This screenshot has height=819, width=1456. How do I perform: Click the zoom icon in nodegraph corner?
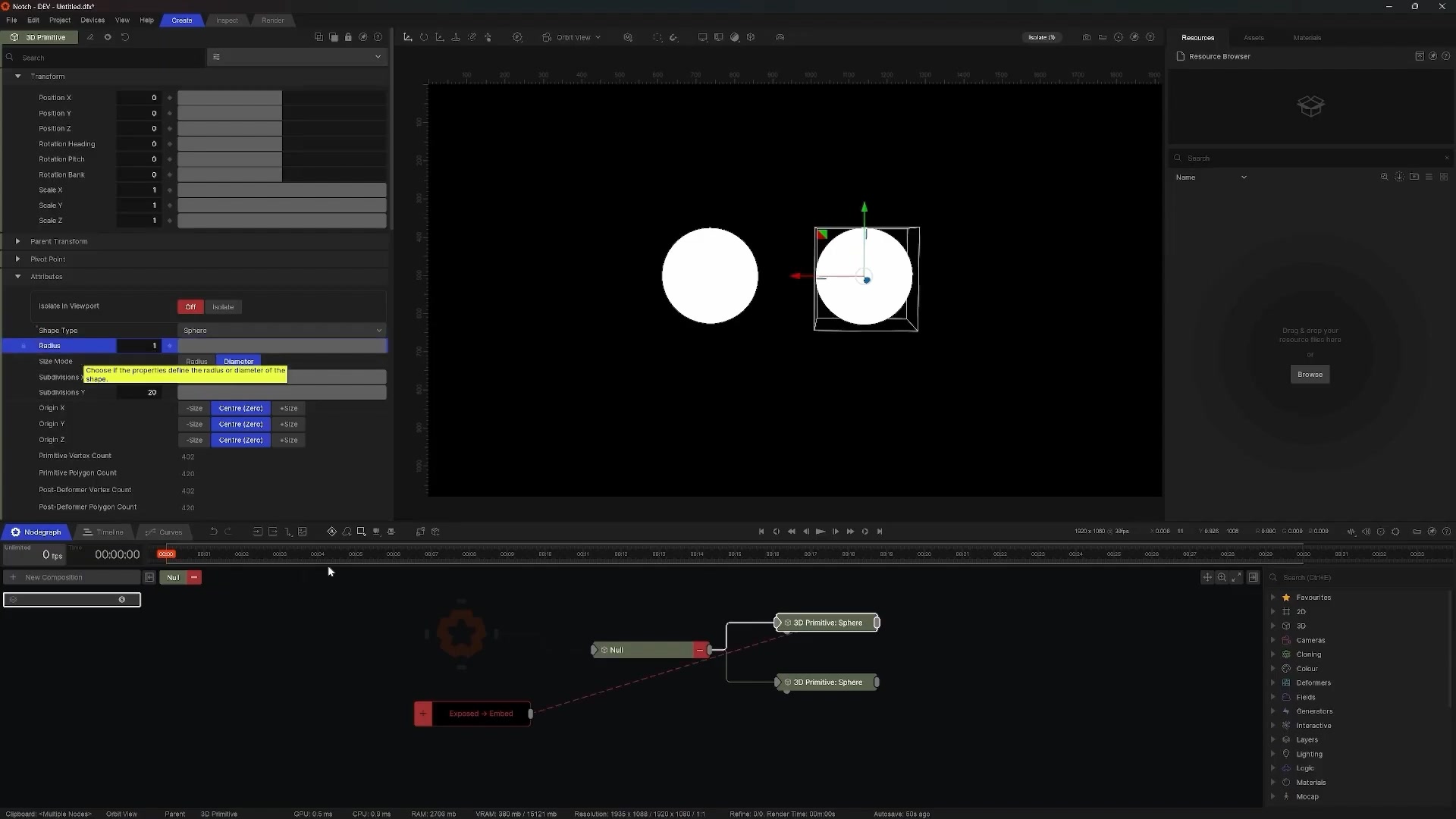coord(1222,578)
